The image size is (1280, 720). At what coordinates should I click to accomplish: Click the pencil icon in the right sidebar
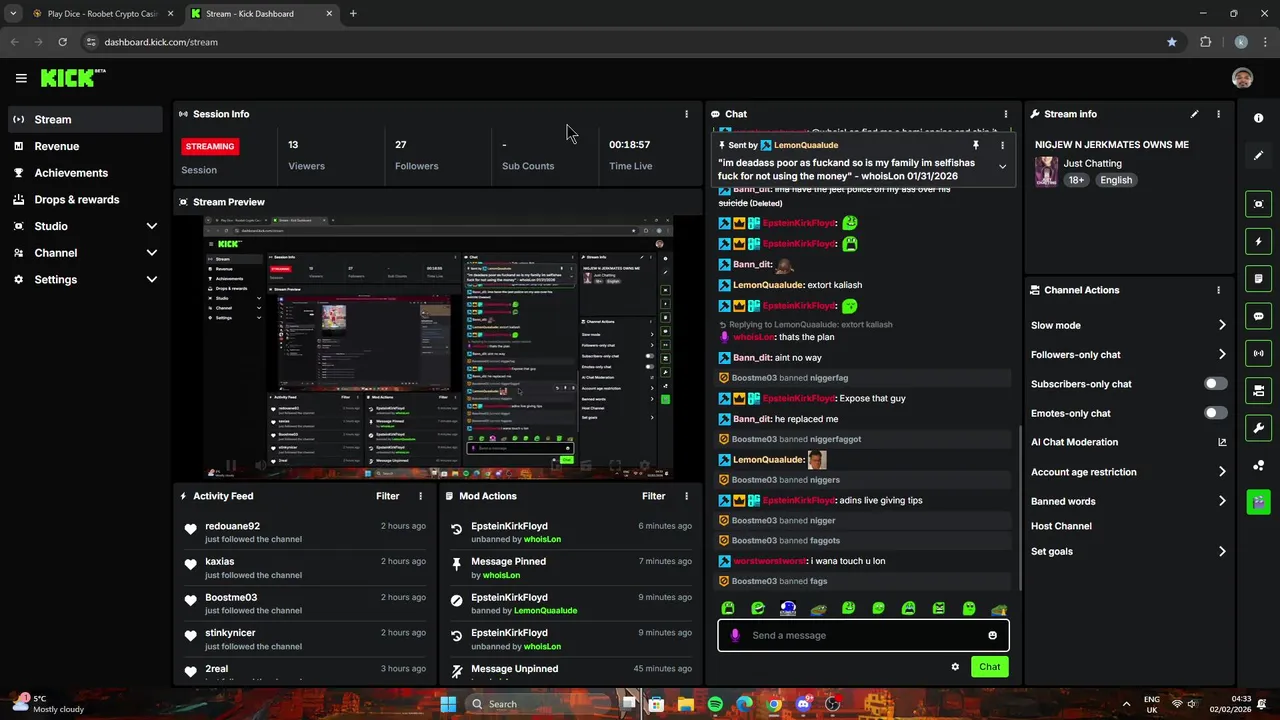coord(1258,156)
